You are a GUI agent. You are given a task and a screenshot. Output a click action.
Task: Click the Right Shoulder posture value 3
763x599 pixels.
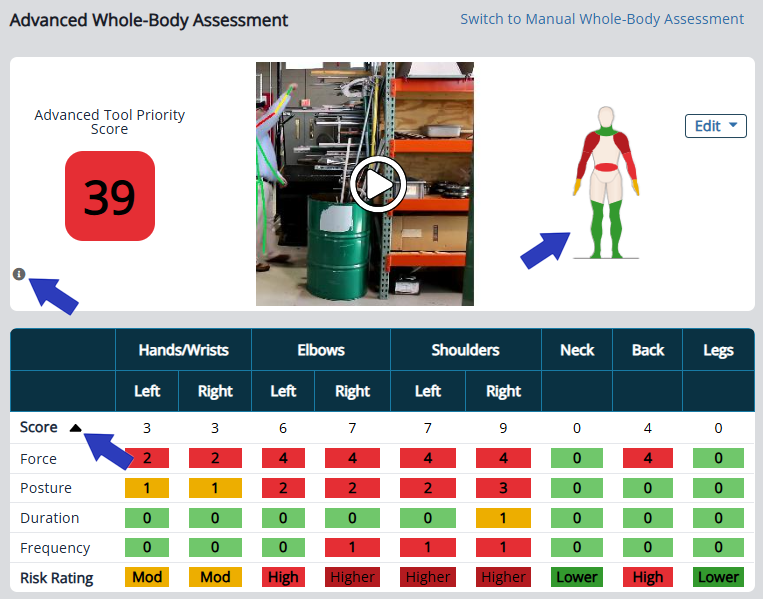(x=503, y=488)
